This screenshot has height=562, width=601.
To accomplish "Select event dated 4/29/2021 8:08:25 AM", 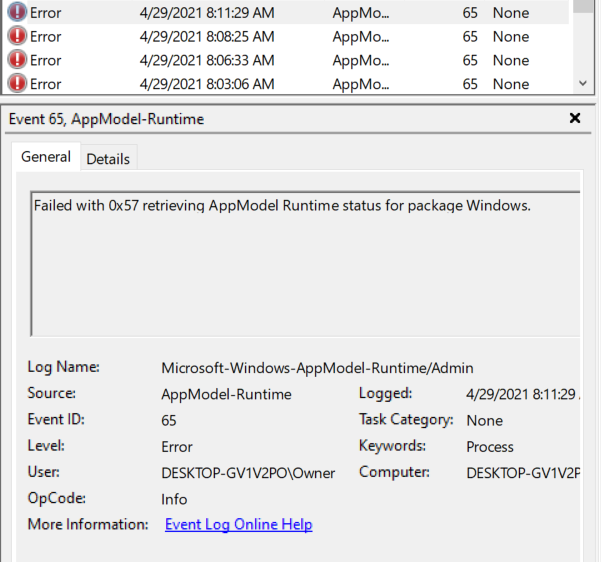I will pyautogui.click(x=286, y=36).
